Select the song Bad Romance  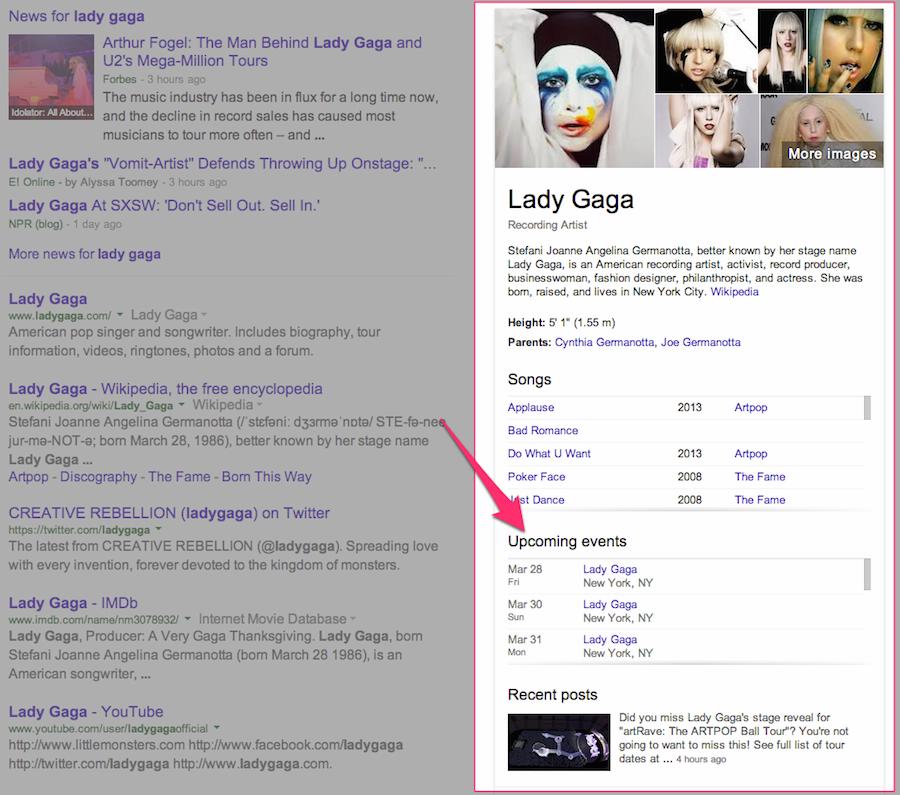coord(543,430)
